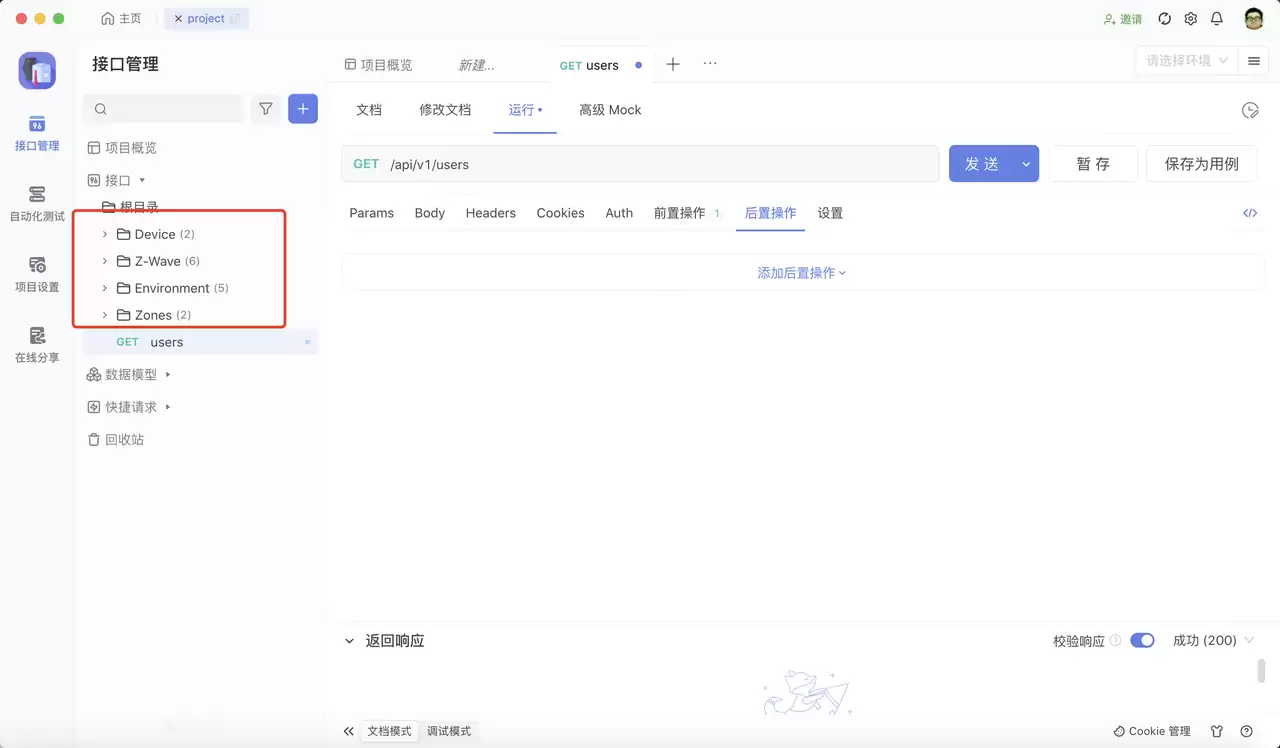Image resolution: width=1280 pixels, height=748 pixels.
Task: Open Params request tab
Action: (371, 213)
